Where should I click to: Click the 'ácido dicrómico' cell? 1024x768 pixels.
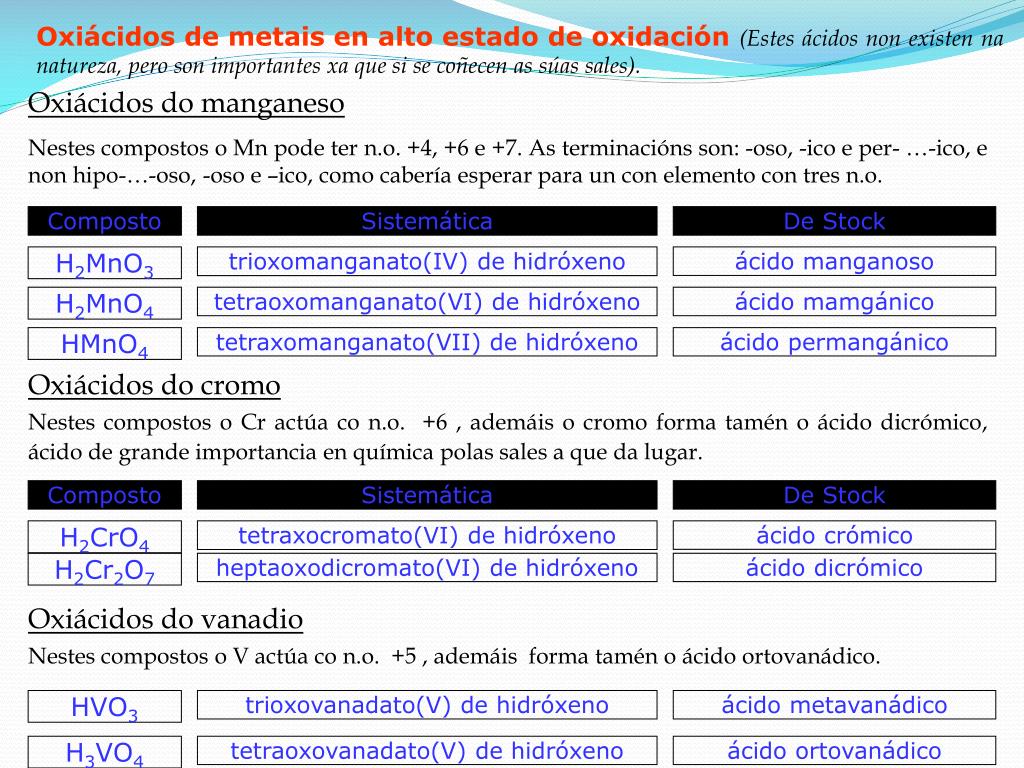[835, 568]
